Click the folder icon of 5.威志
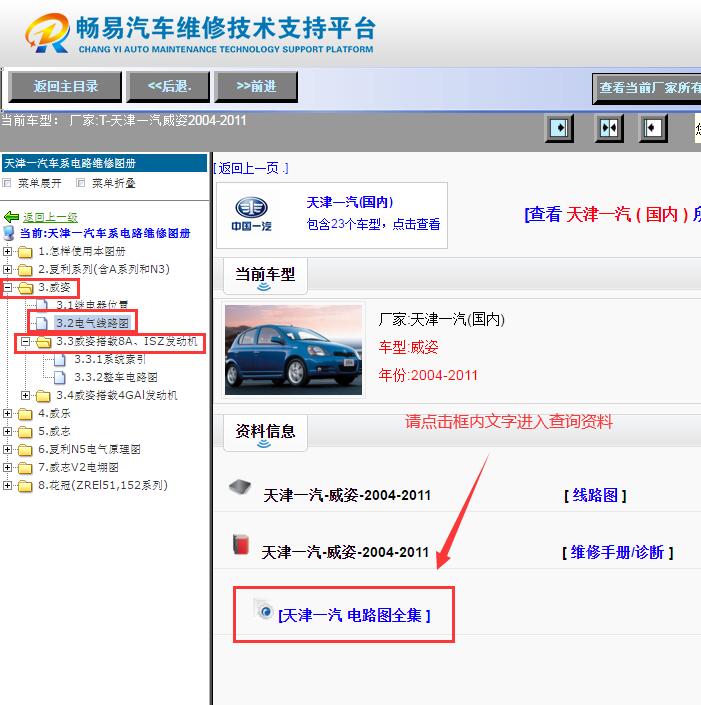 (x=25, y=432)
